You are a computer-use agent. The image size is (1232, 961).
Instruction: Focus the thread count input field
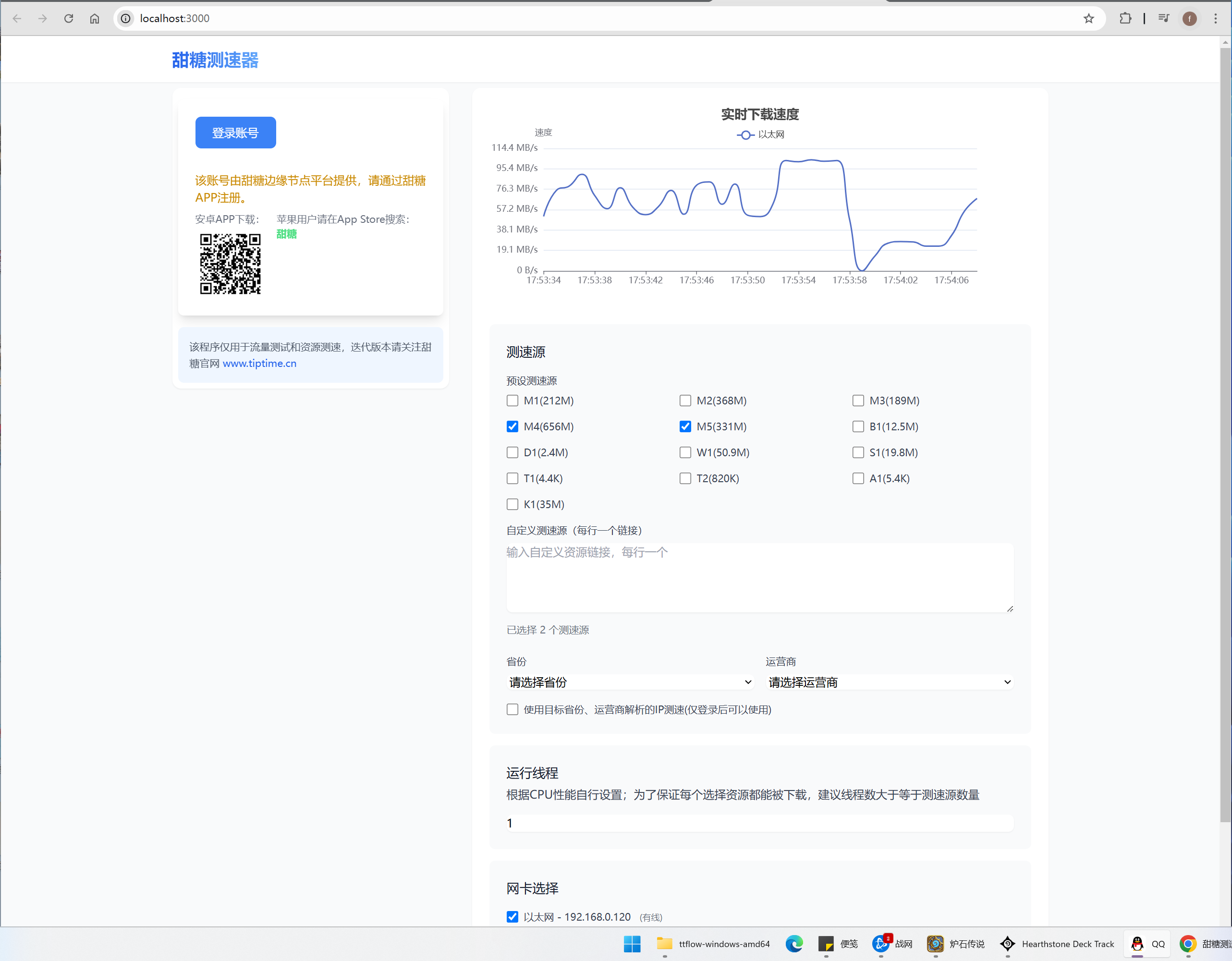pos(759,823)
